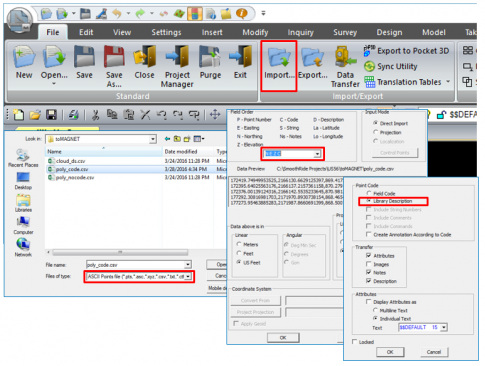Image resolution: width=485 pixels, height=366 pixels.
Task: Click the green map icon in the quick access bar
Action: (179, 14)
